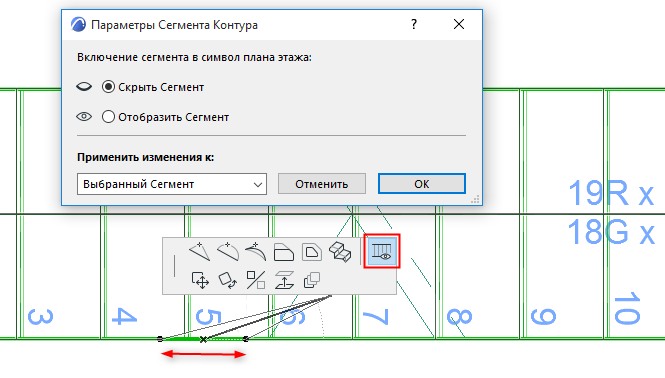The height and width of the screenshot is (378, 665).
Task: Click the closed-eye hide segment icon
Action: tap(84, 87)
